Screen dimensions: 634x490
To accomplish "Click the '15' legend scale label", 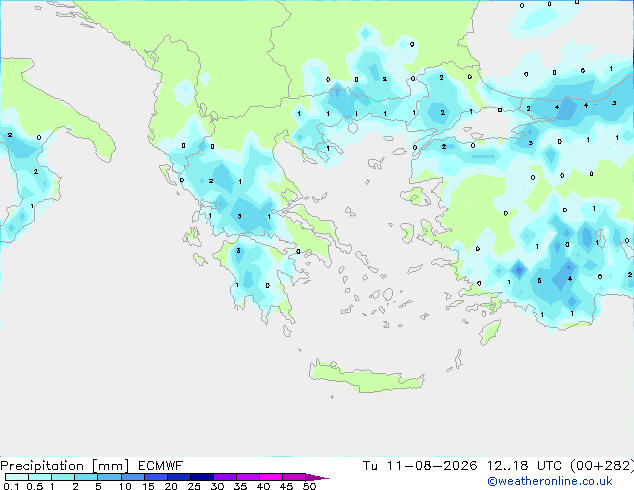I will [x=148, y=486].
